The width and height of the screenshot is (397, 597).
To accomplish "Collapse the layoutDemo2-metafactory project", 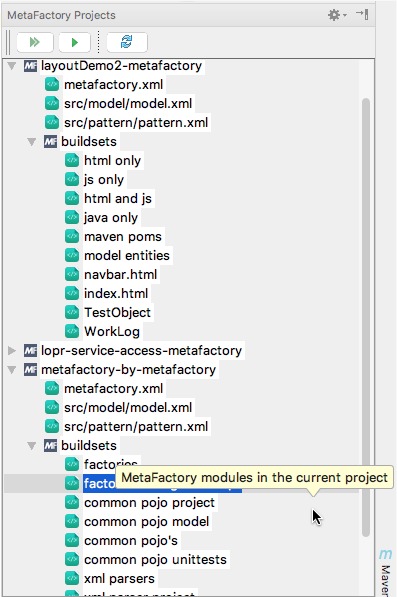I will click(x=12, y=66).
